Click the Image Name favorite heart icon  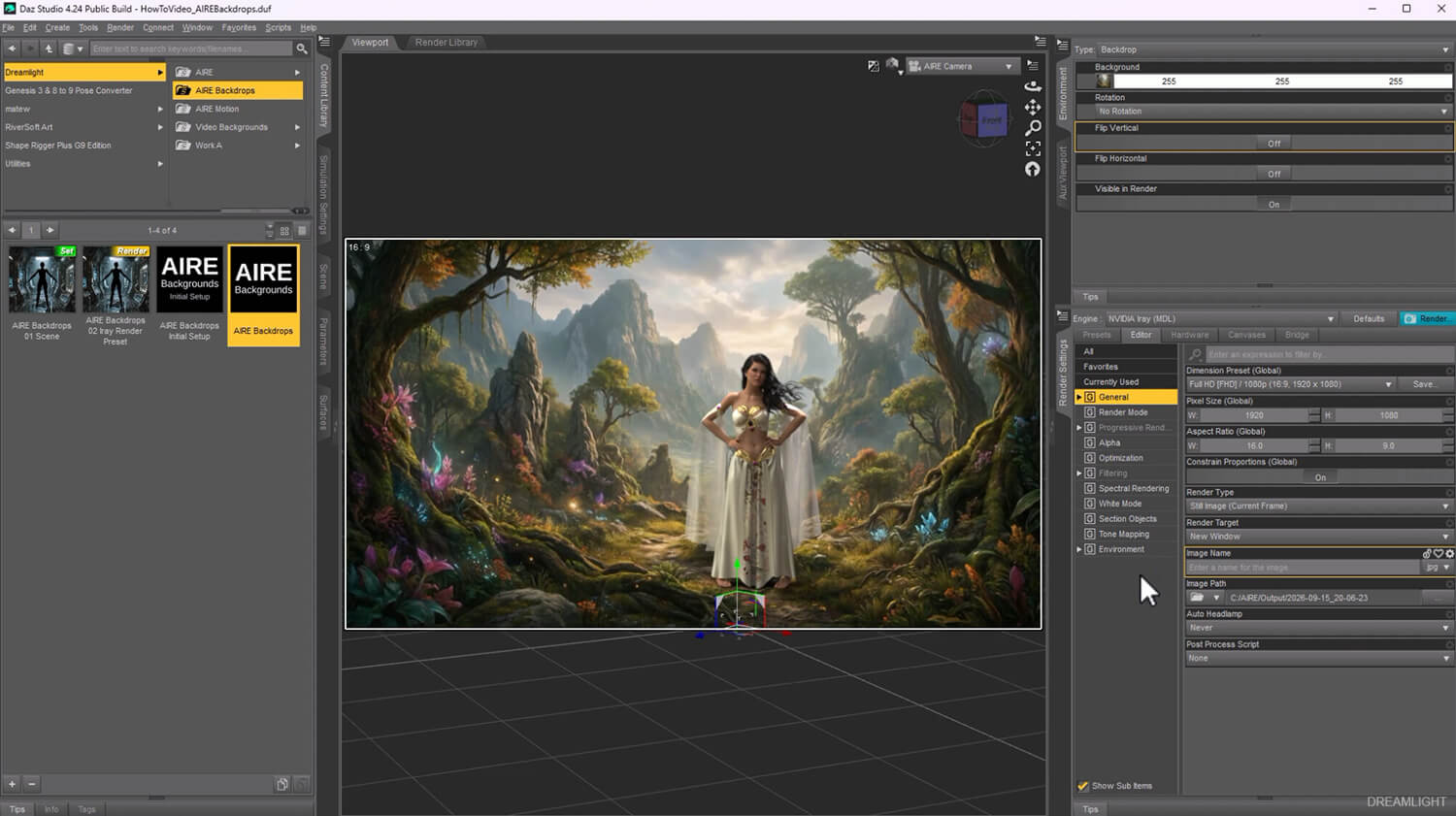point(1439,554)
